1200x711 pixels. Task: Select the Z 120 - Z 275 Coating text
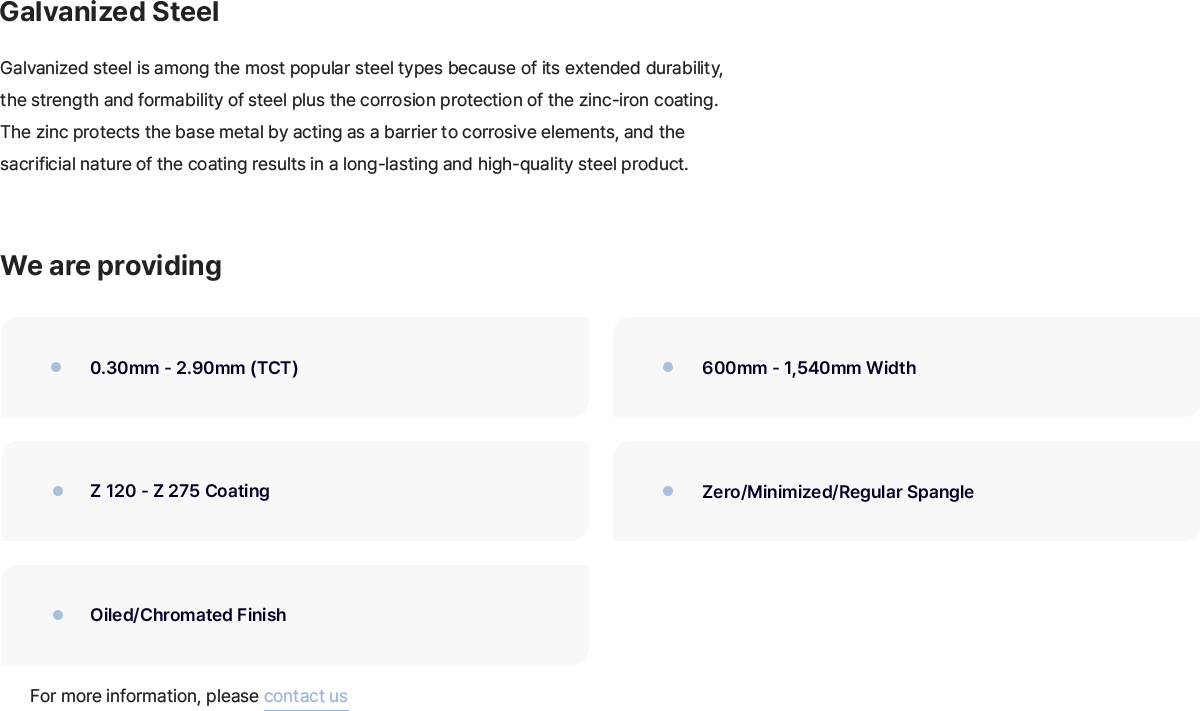coord(180,491)
